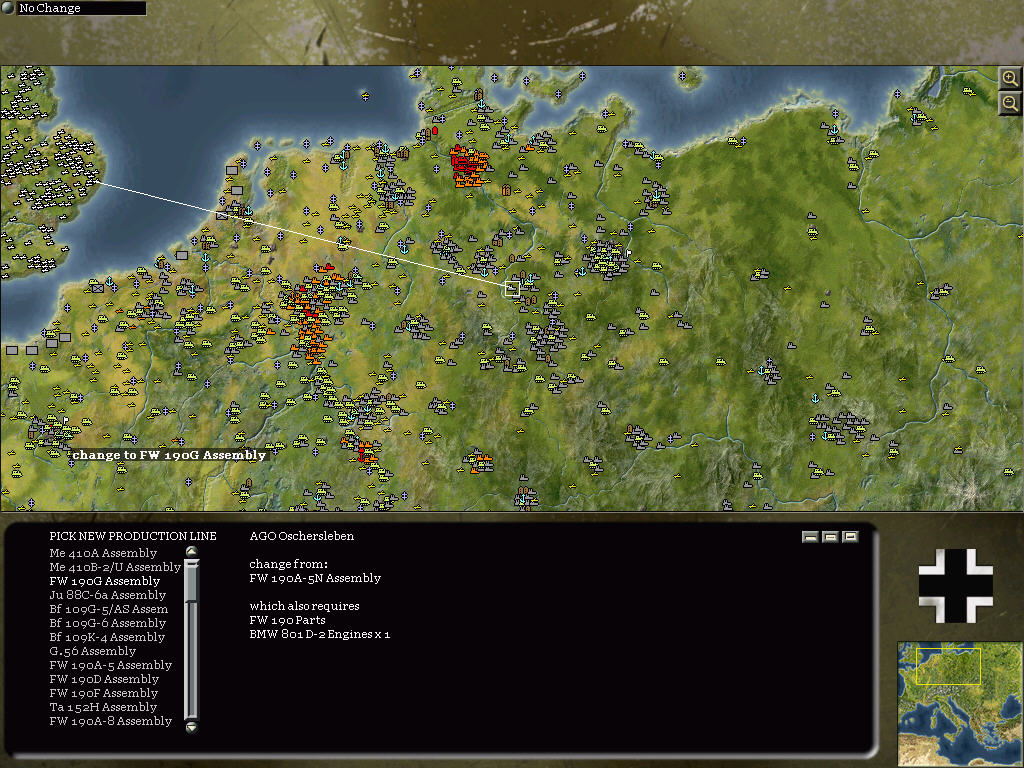Shrink info panel with the smallest size button

click(x=810, y=537)
